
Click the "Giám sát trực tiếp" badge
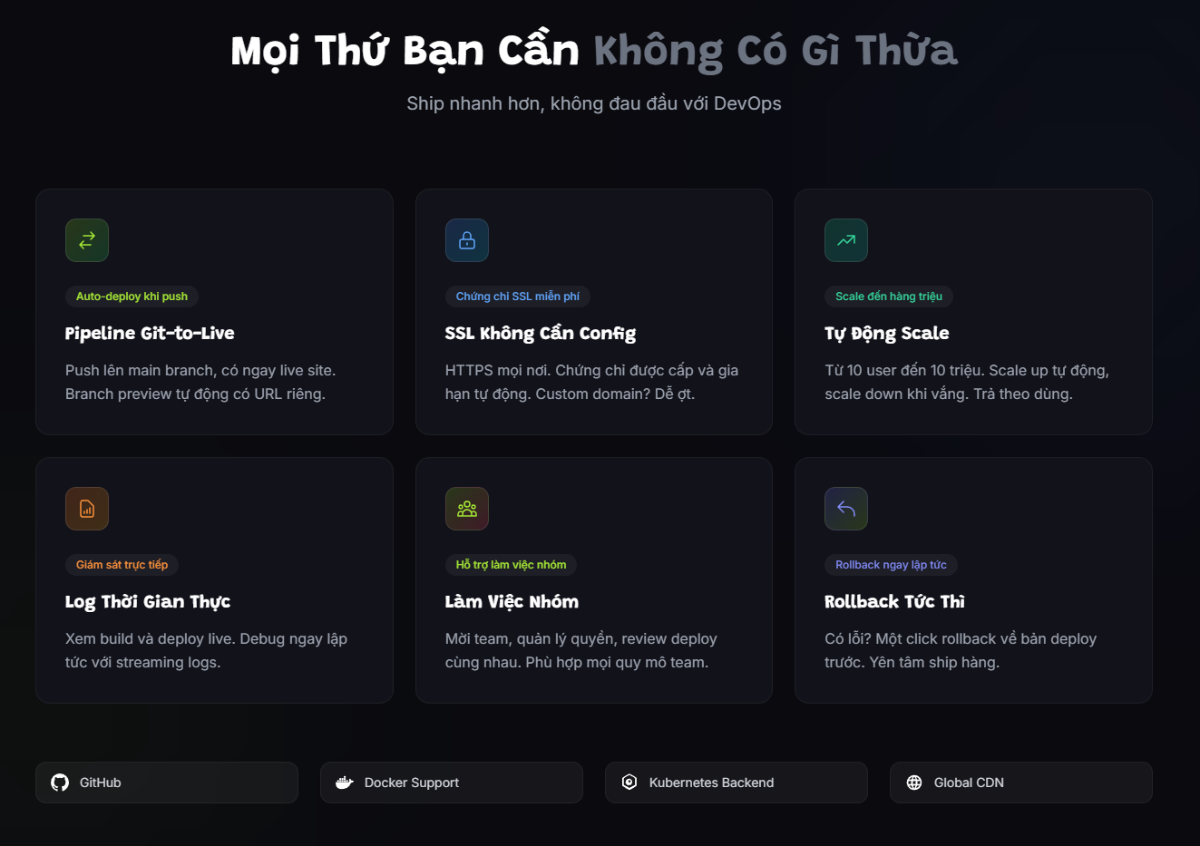coord(122,565)
